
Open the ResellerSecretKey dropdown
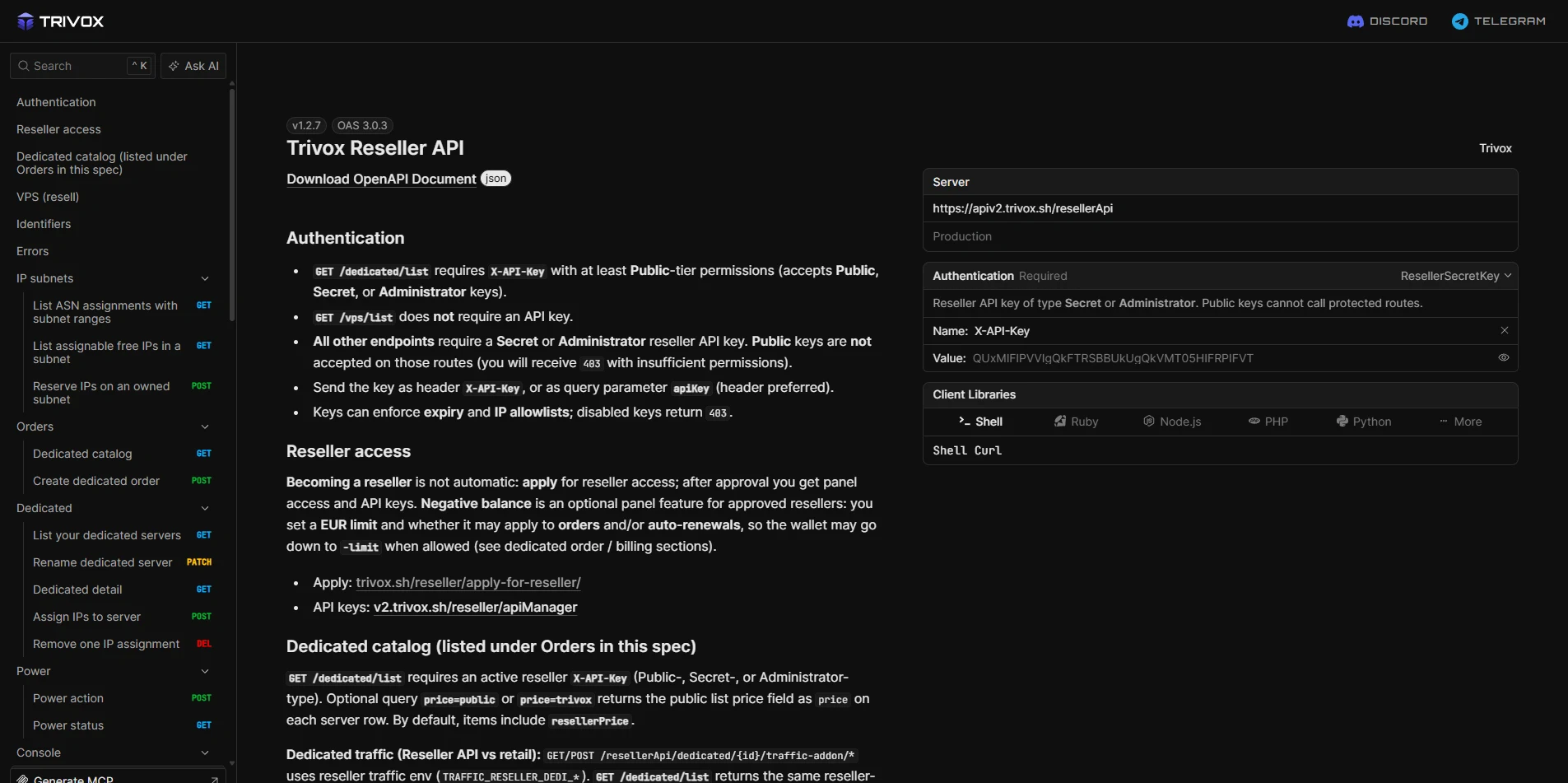[x=1455, y=276]
